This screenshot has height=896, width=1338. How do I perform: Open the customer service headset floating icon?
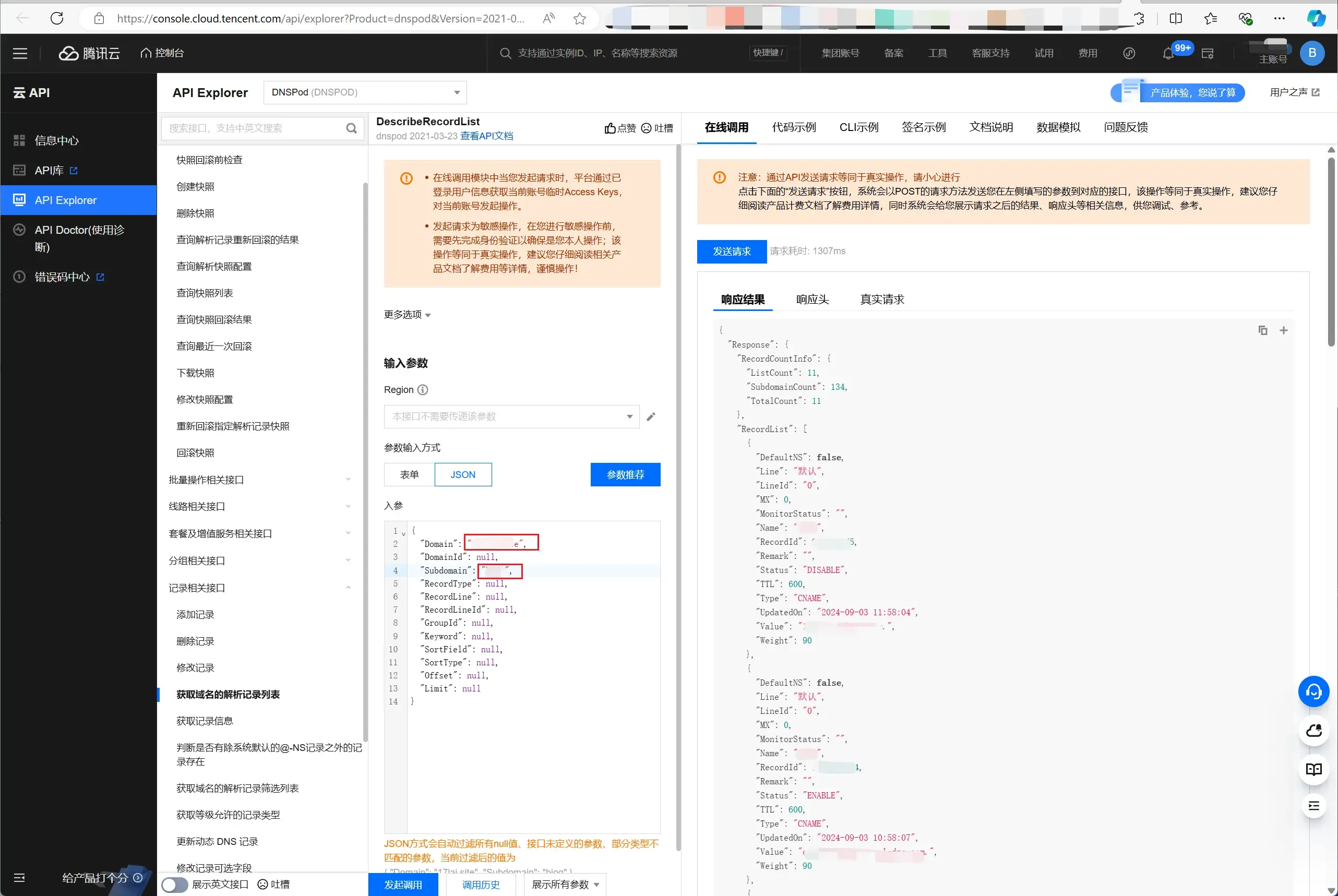pyautogui.click(x=1313, y=691)
